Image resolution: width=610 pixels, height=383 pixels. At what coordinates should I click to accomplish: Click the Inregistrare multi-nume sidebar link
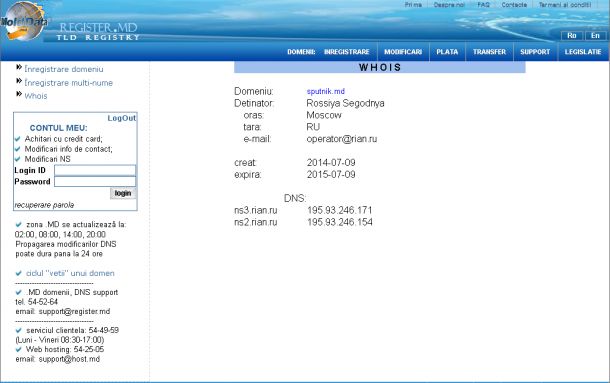(68, 83)
